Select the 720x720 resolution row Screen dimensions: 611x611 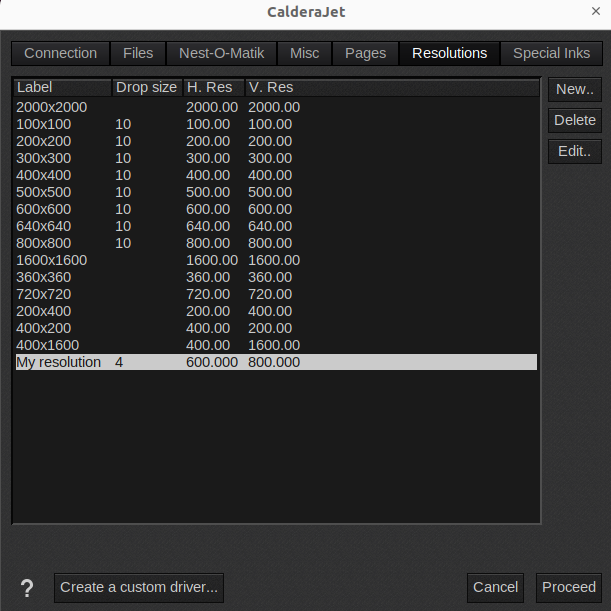[276, 294]
